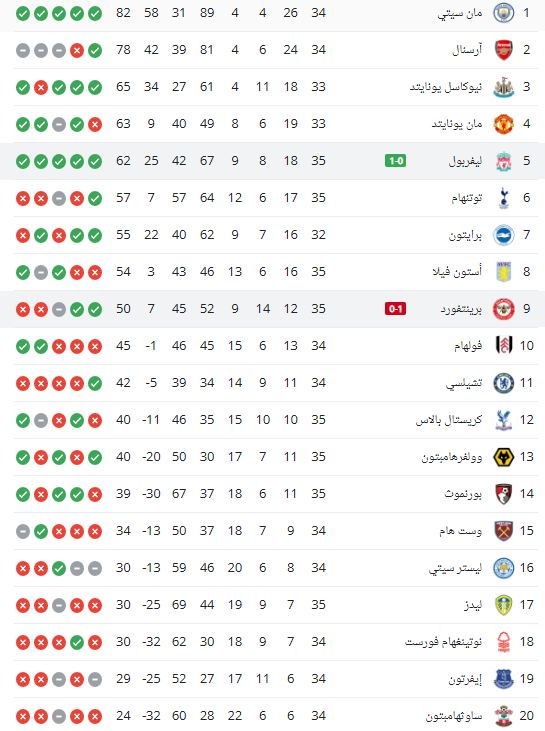The height and width of the screenshot is (731, 545).
Task: Select the كريستال بالاس team name
Action: coord(448,420)
